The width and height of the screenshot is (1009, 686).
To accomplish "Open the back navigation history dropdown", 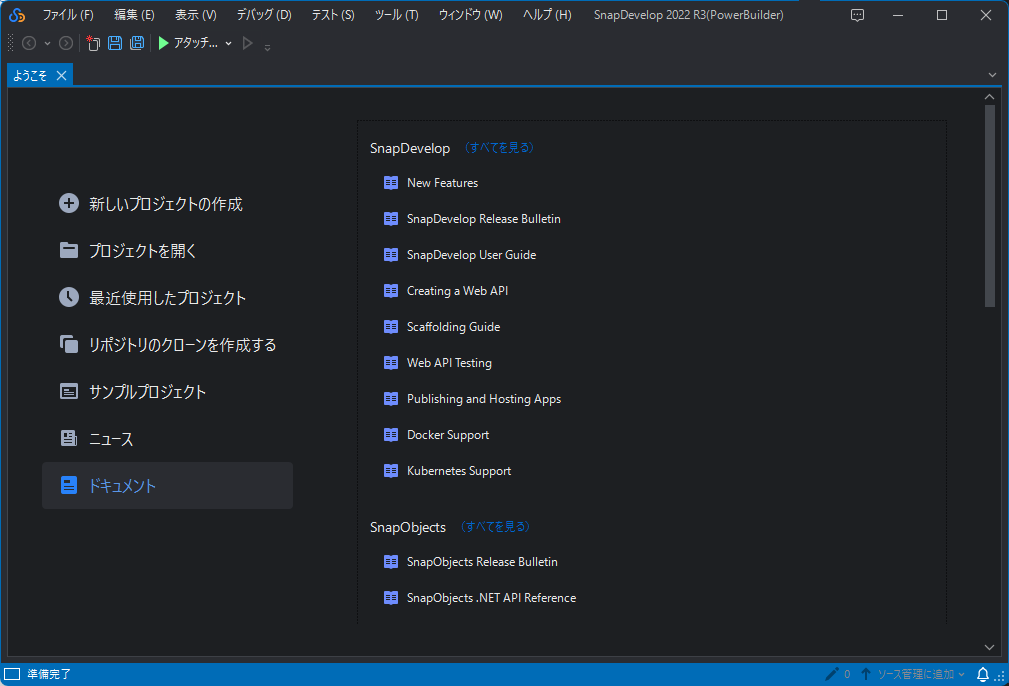I will pyautogui.click(x=47, y=44).
